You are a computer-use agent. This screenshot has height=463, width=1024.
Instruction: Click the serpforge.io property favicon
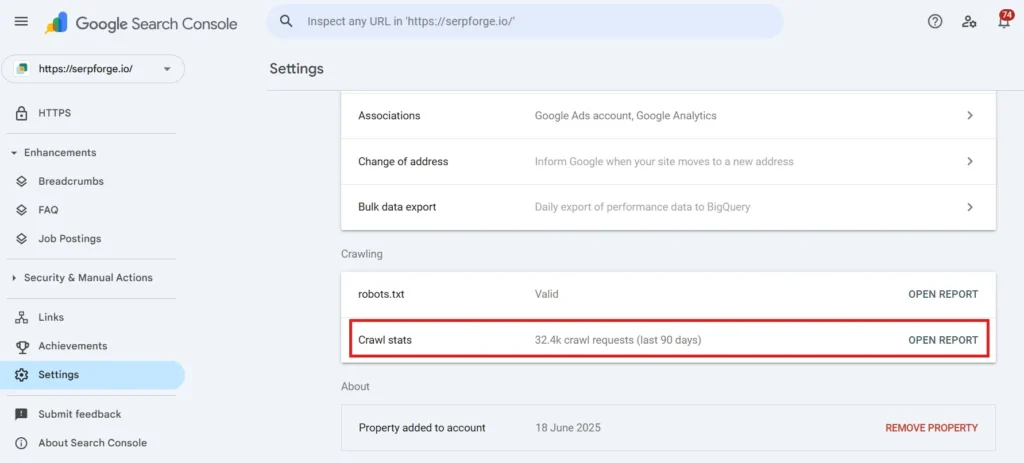point(22,69)
